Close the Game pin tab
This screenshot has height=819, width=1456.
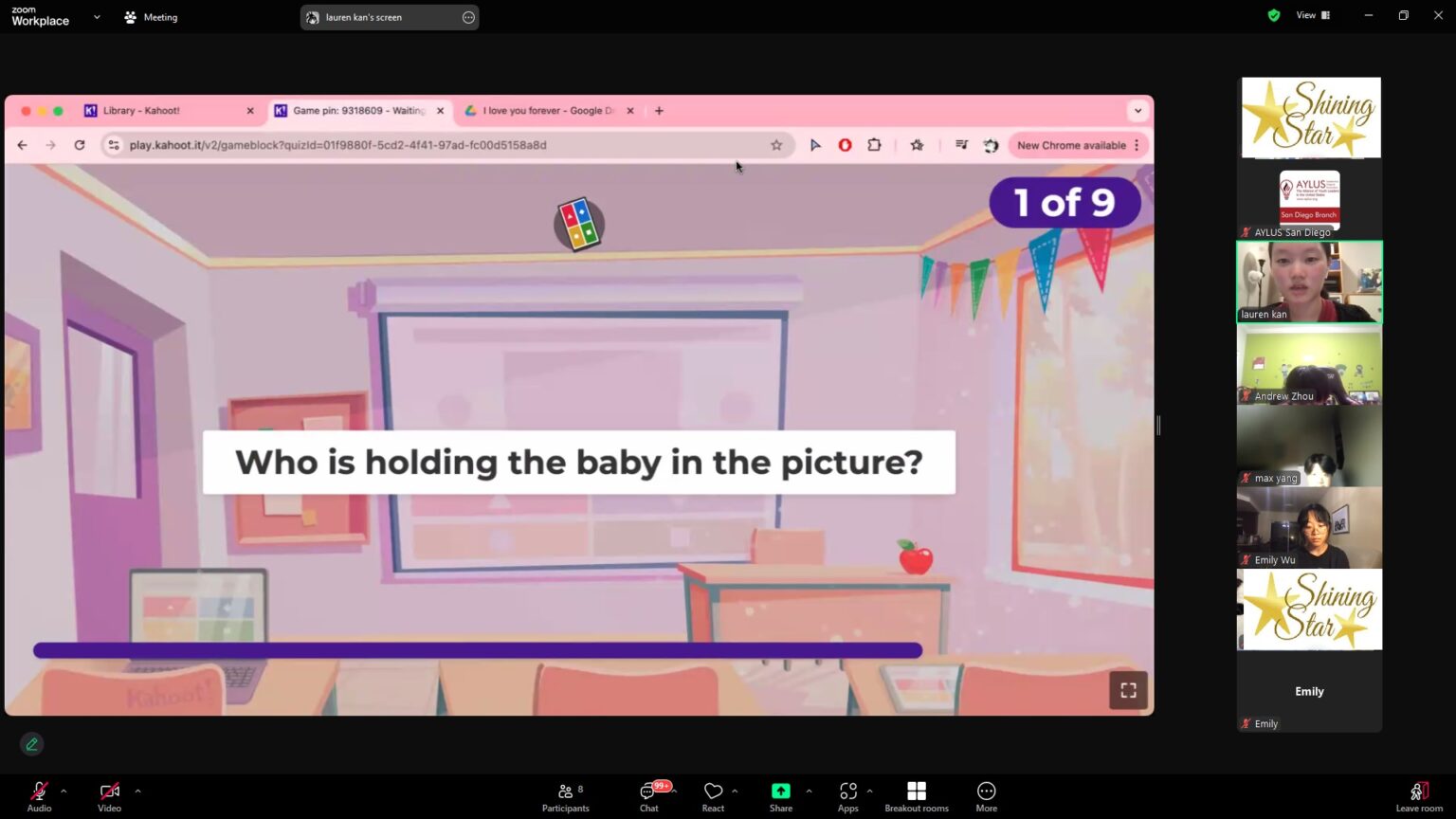click(440, 111)
